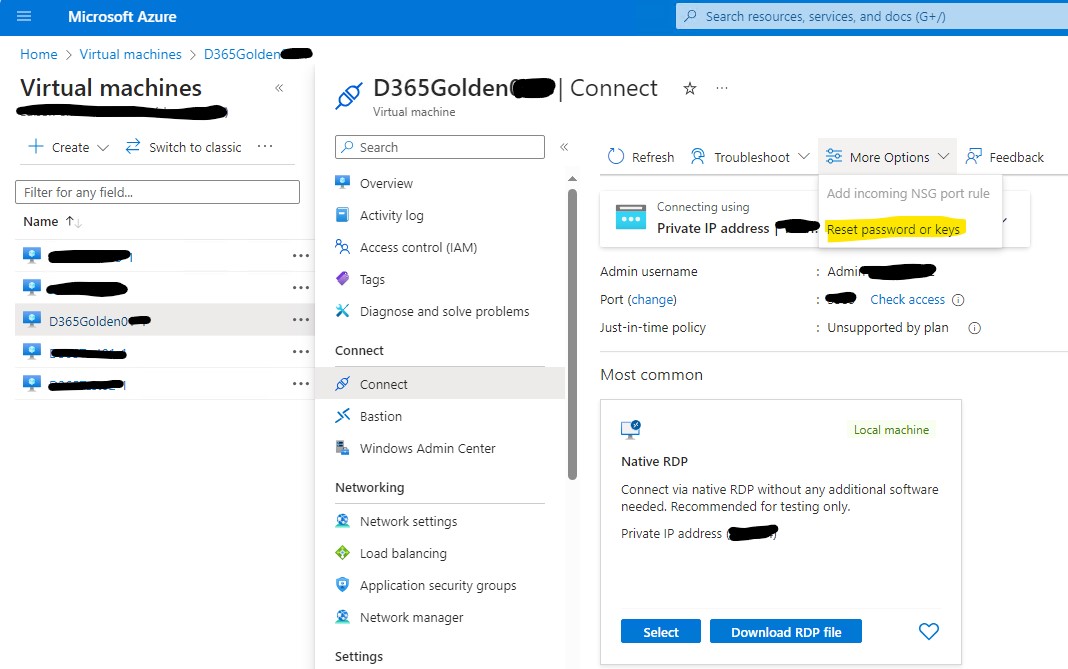
Task: Toggle the More Options dropdown
Action: click(x=888, y=157)
